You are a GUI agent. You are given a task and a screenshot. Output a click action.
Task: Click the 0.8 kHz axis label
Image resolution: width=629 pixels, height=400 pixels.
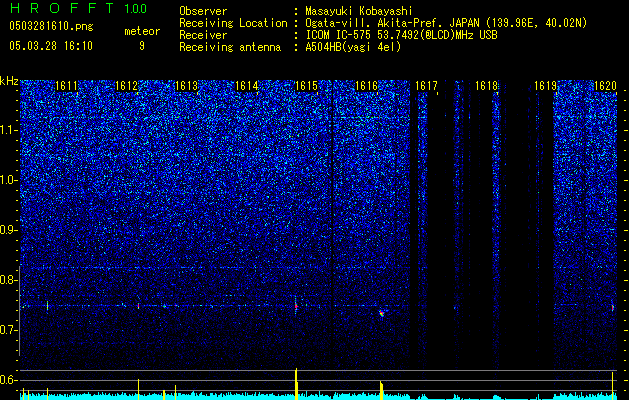click(x=9, y=280)
